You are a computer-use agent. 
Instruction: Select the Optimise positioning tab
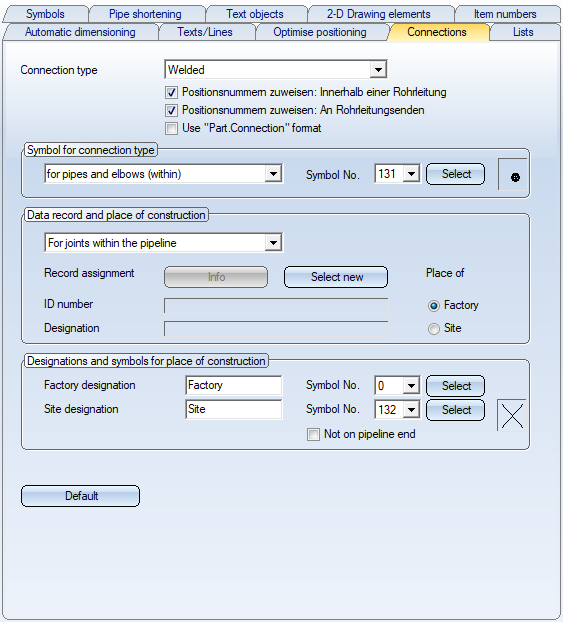[320, 32]
